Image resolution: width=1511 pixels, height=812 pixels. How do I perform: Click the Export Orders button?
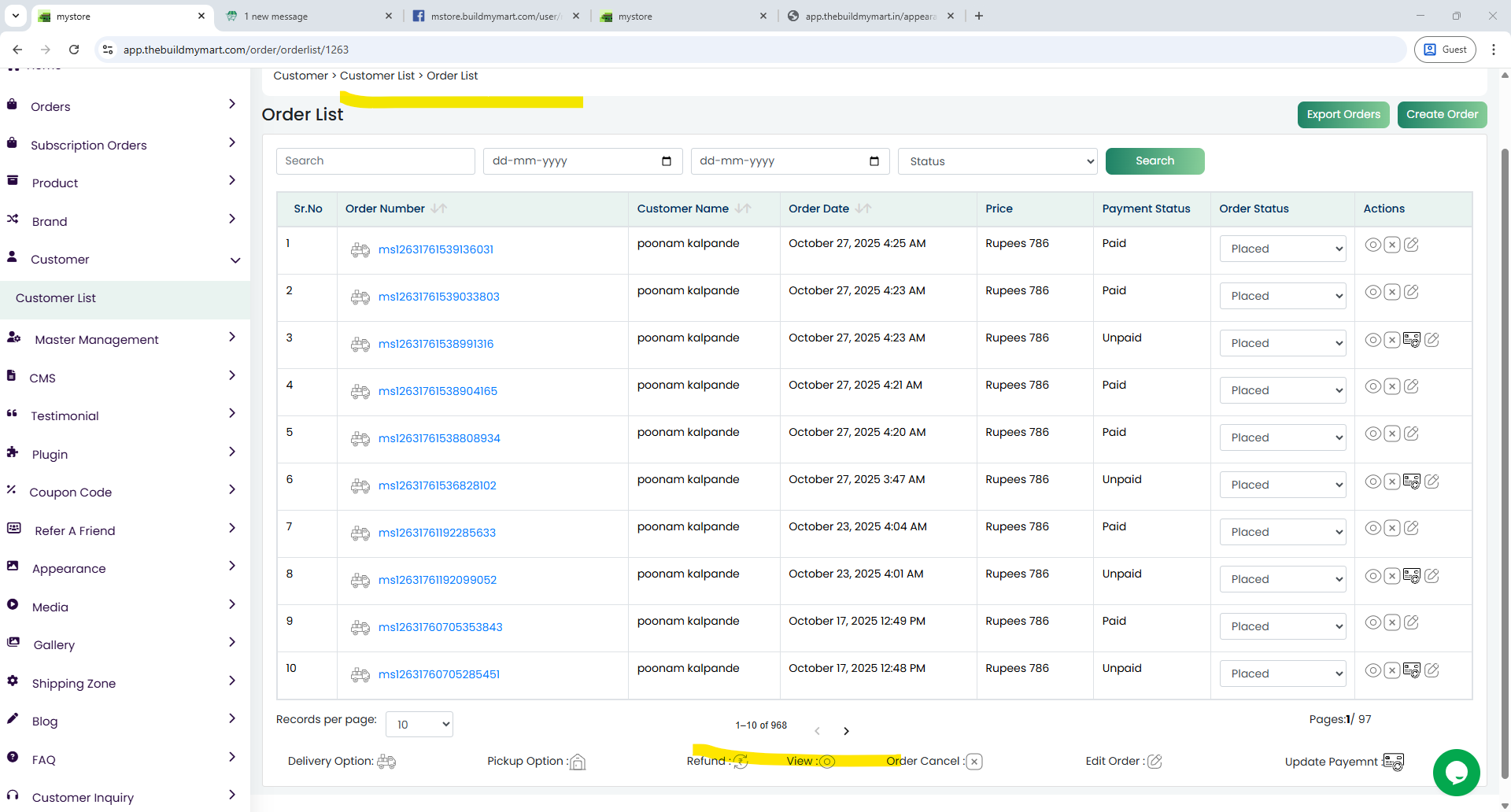1343,115
